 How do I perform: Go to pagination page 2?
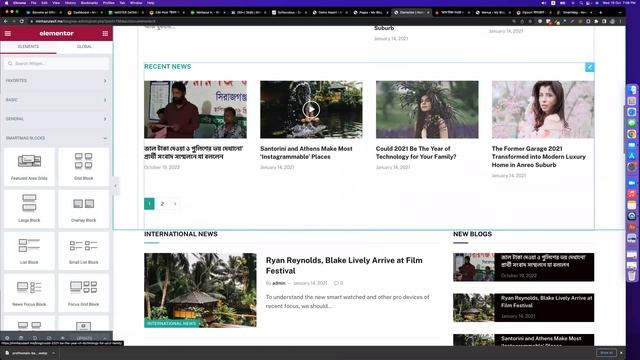[162, 204]
